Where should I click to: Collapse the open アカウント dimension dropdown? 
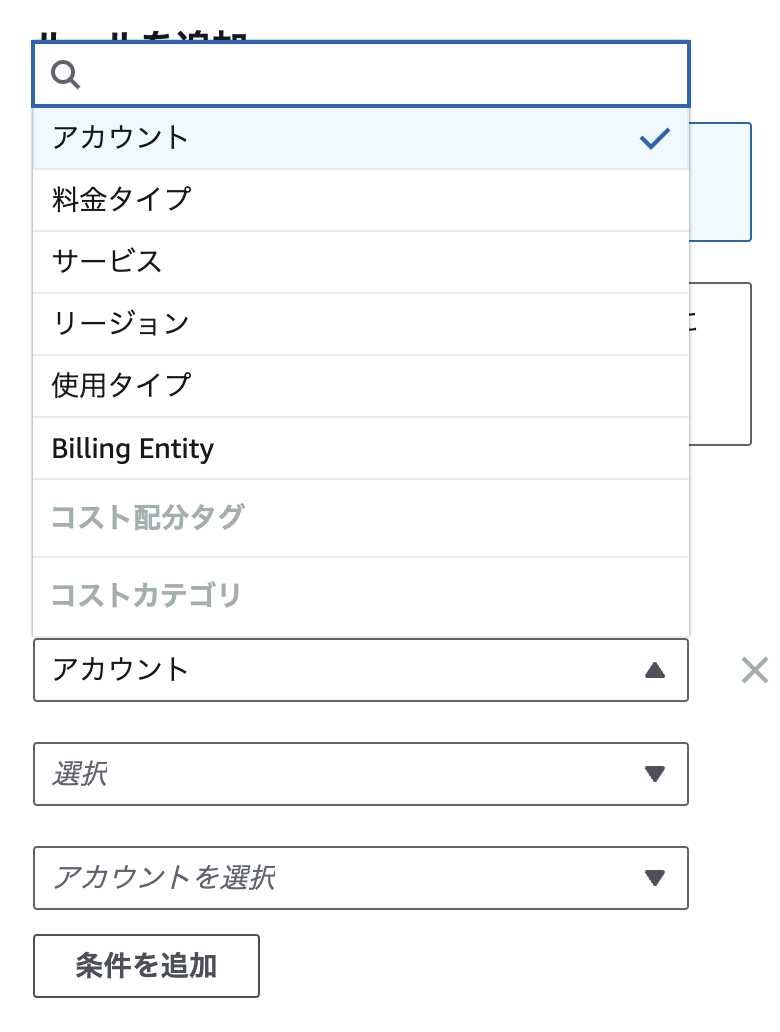click(361, 670)
